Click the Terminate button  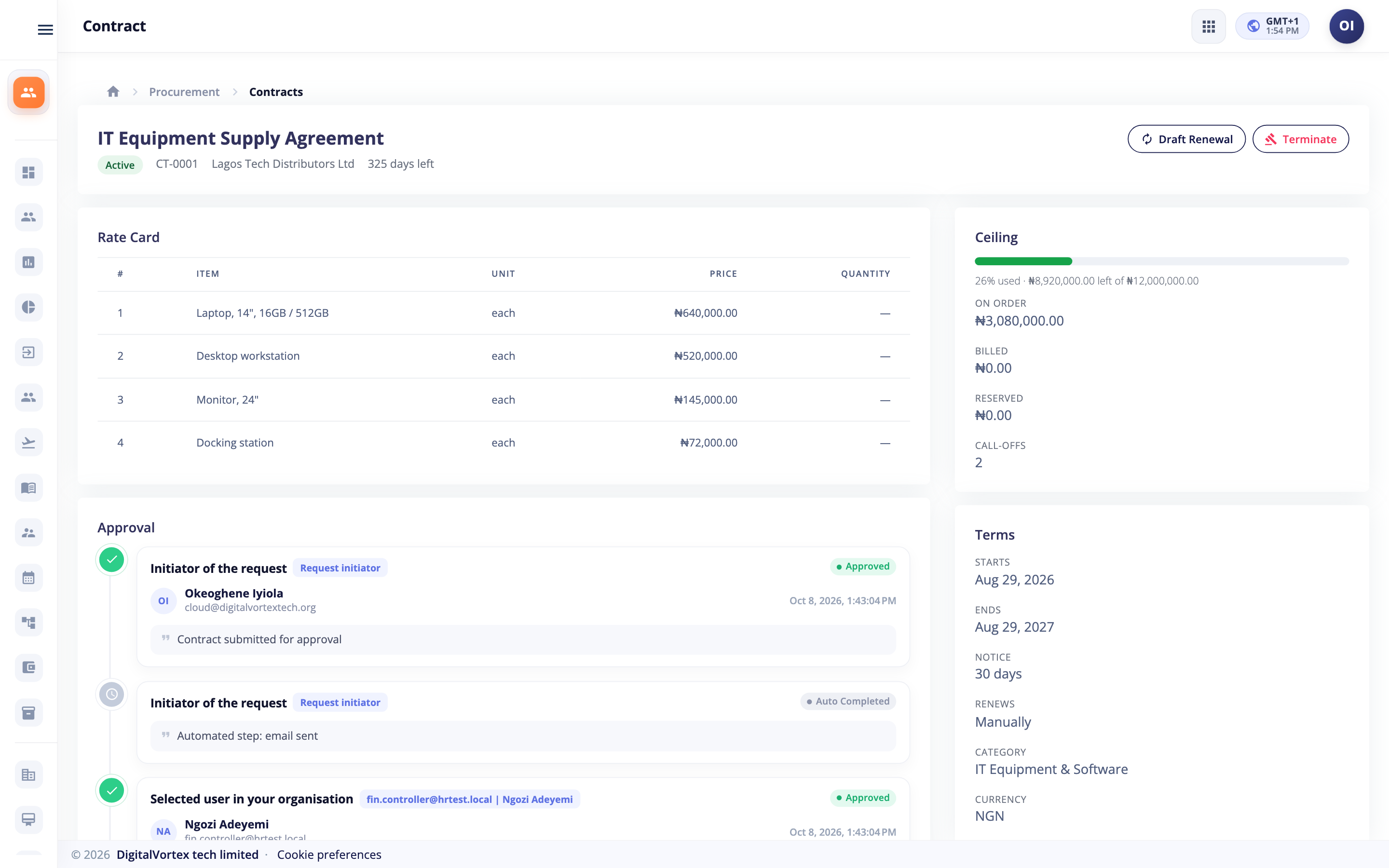point(1300,139)
